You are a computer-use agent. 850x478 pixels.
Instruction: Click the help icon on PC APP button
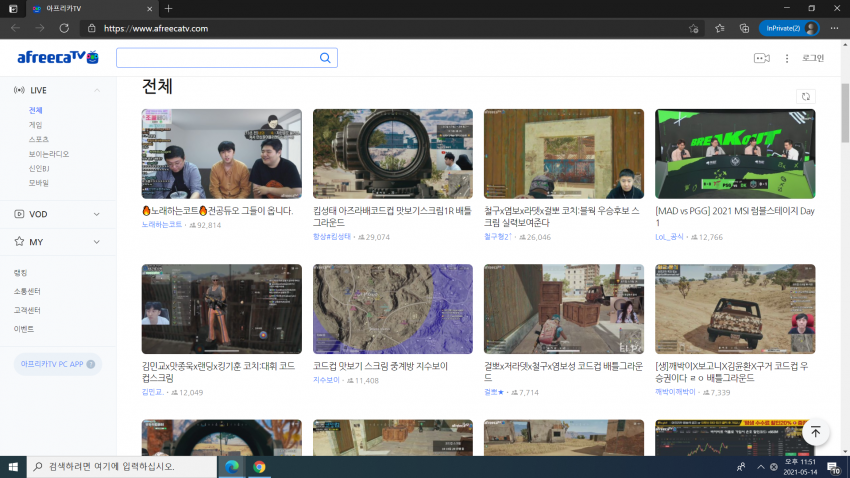(x=91, y=364)
